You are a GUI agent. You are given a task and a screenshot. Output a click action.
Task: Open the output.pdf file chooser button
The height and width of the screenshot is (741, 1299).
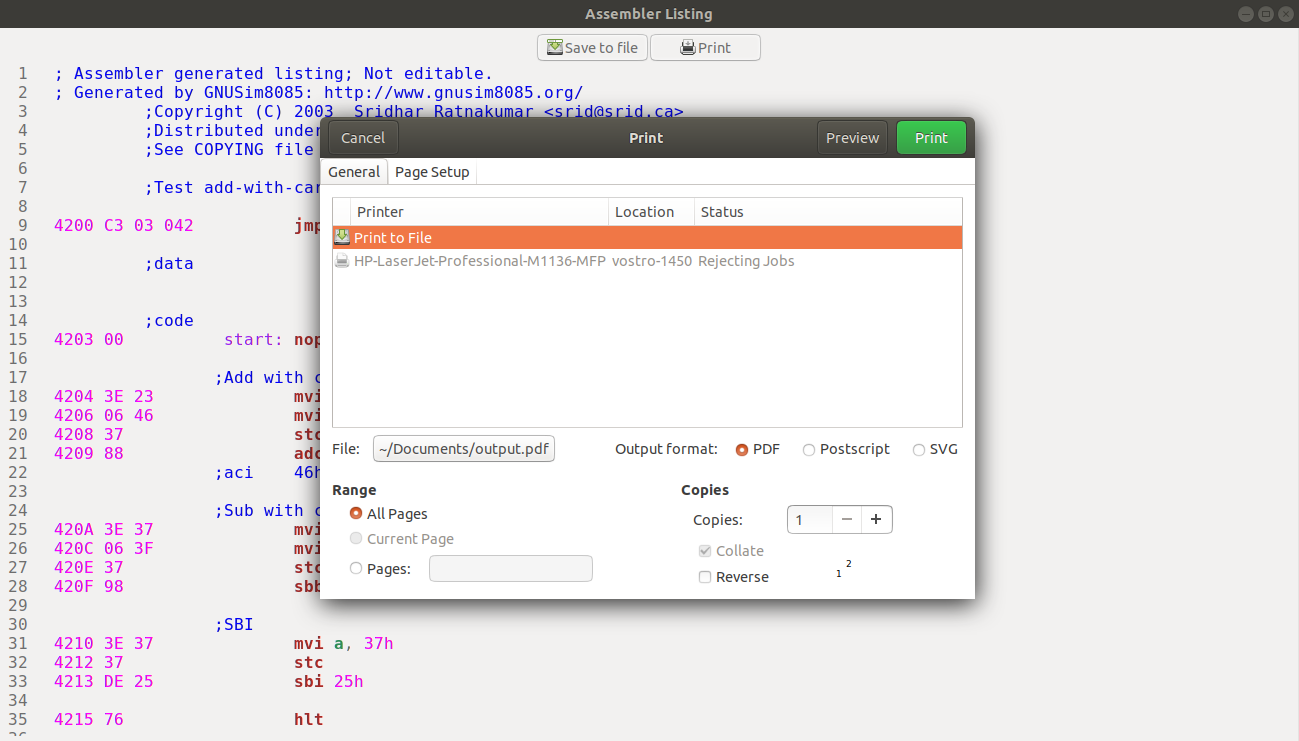click(464, 449)
